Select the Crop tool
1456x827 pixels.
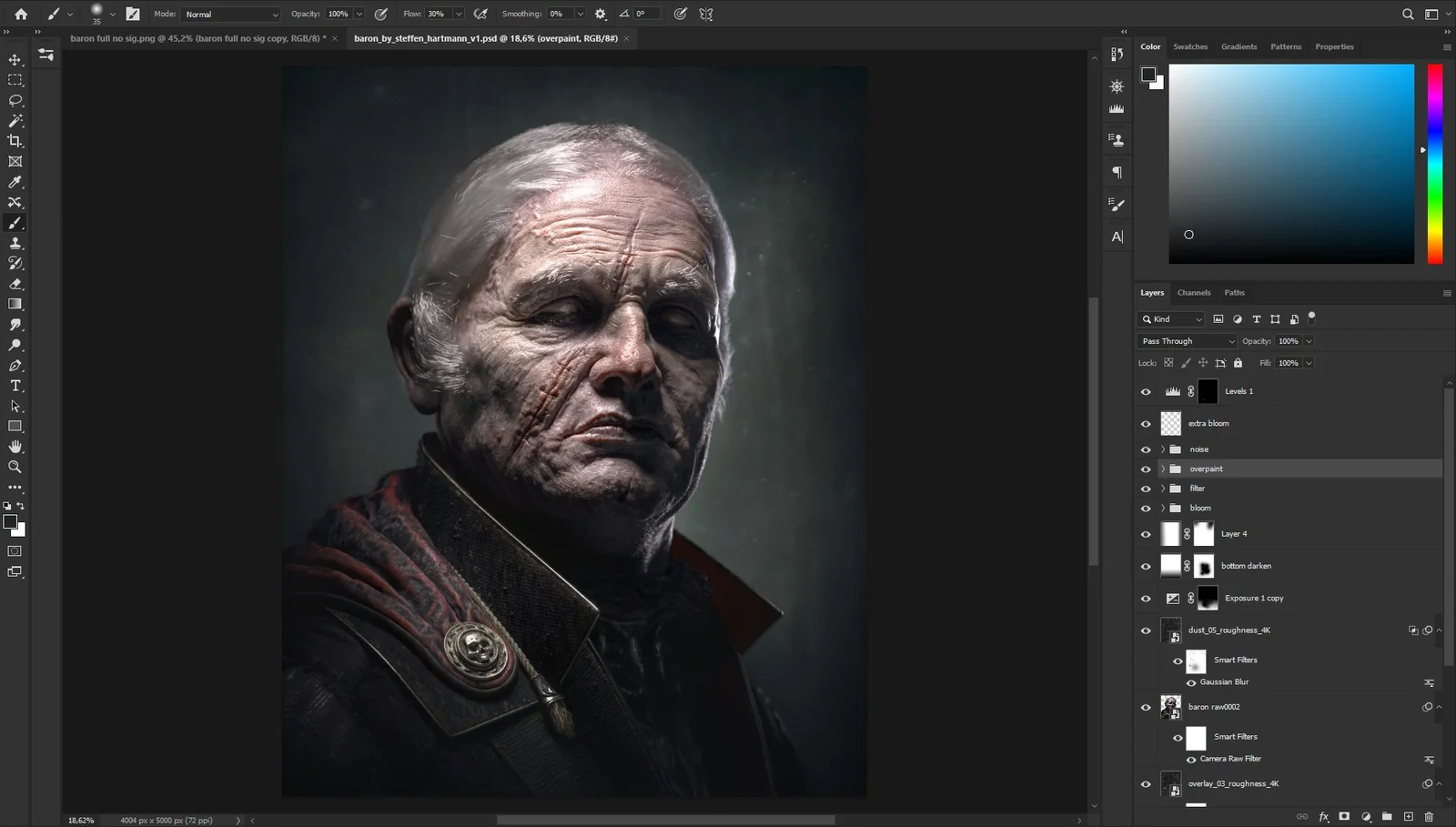[15, 141]
